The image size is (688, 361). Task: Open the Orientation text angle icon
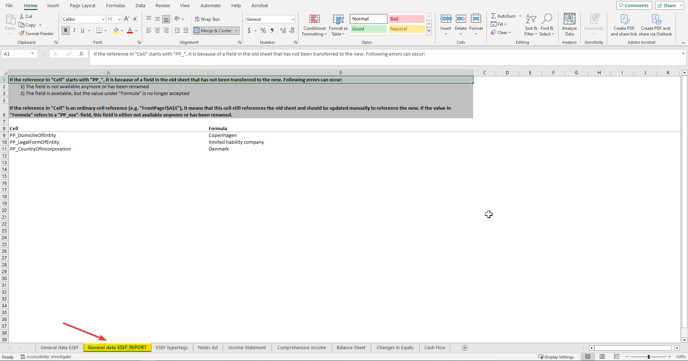pyautogui.click(x=178, y=19)
